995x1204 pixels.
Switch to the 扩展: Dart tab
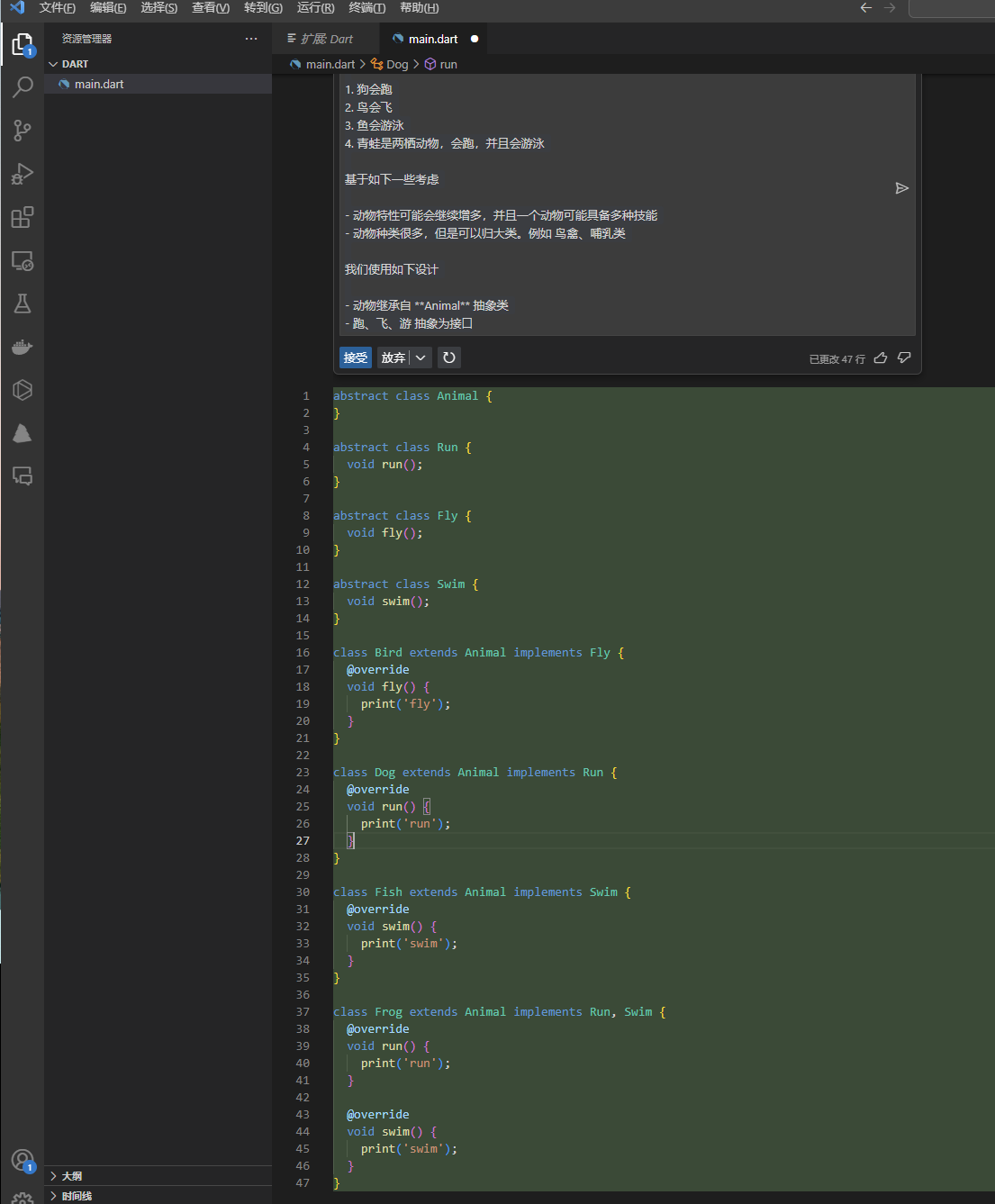point(320,39)
